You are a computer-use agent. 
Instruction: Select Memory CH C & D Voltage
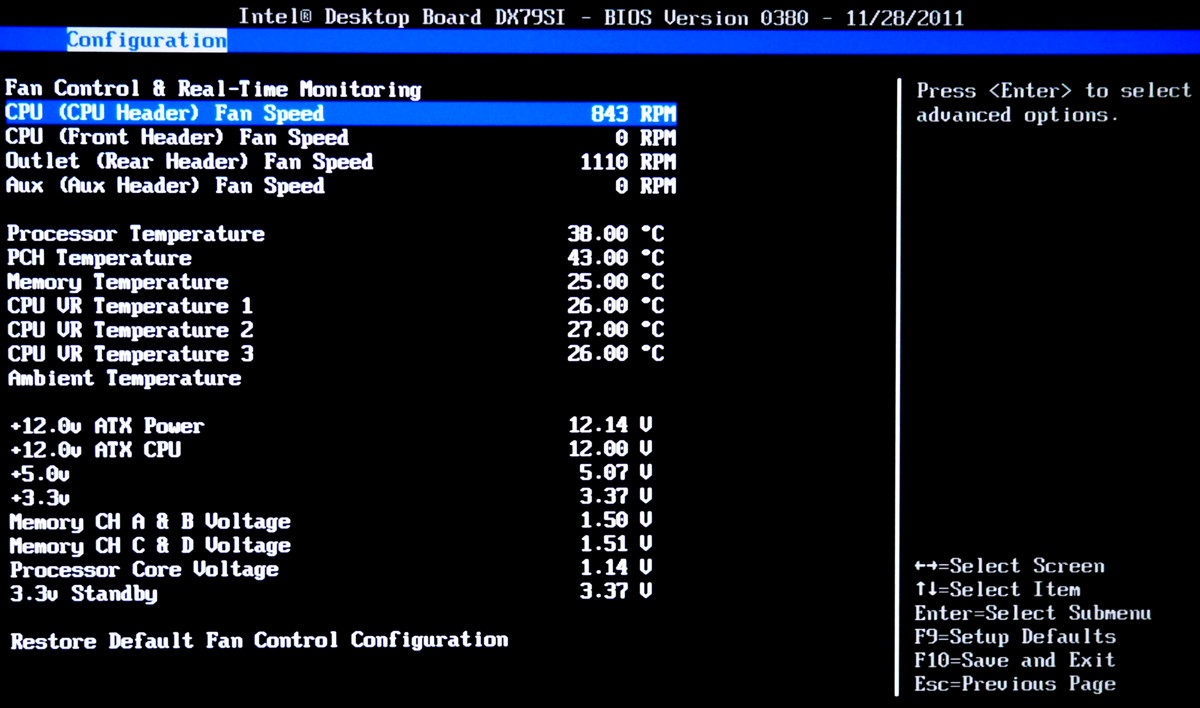150,546
